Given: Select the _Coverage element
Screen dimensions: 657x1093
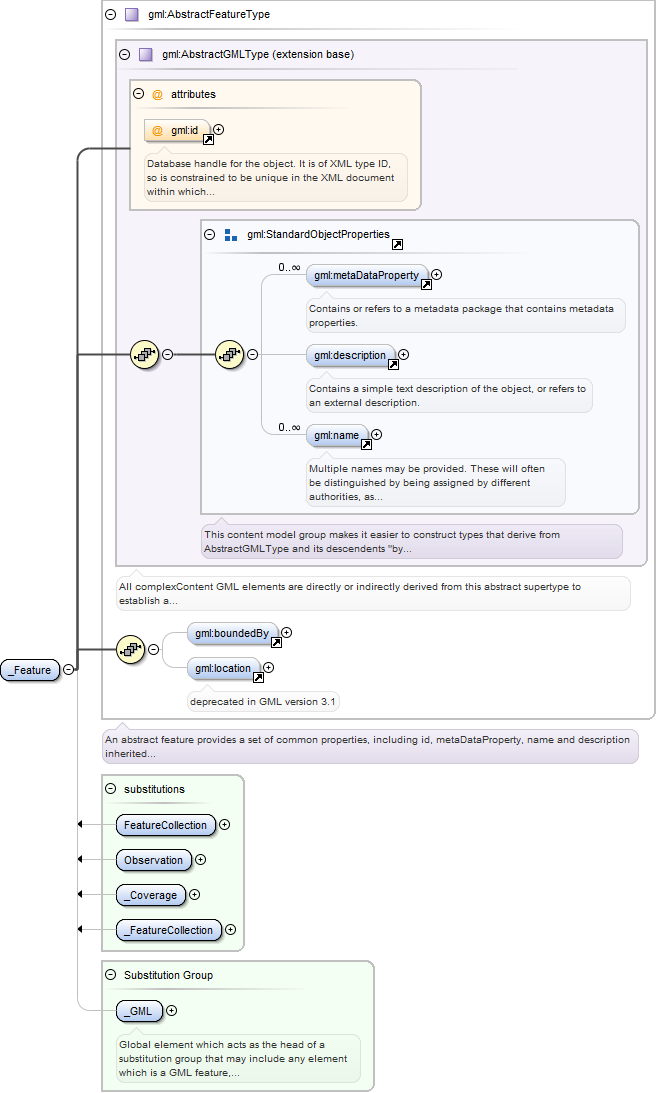Looking at the screenshot, I should click(150, 895).
